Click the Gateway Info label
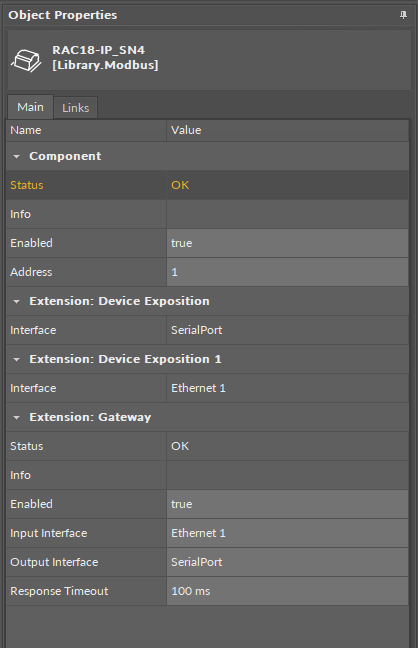 tap(20, 475)
